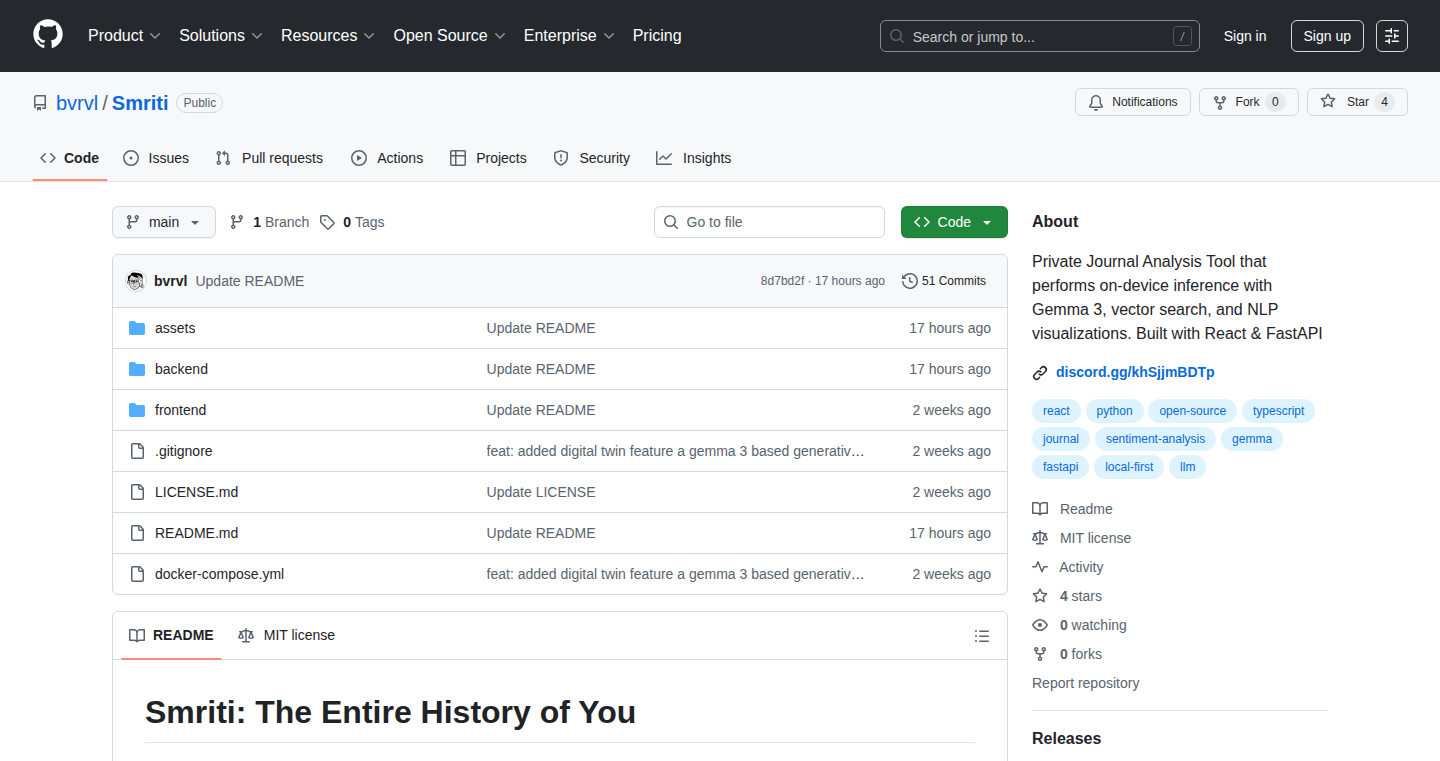Switch to the Issues tab
The width and height of the screenshot is (1440, 761).
pos(156,158)
